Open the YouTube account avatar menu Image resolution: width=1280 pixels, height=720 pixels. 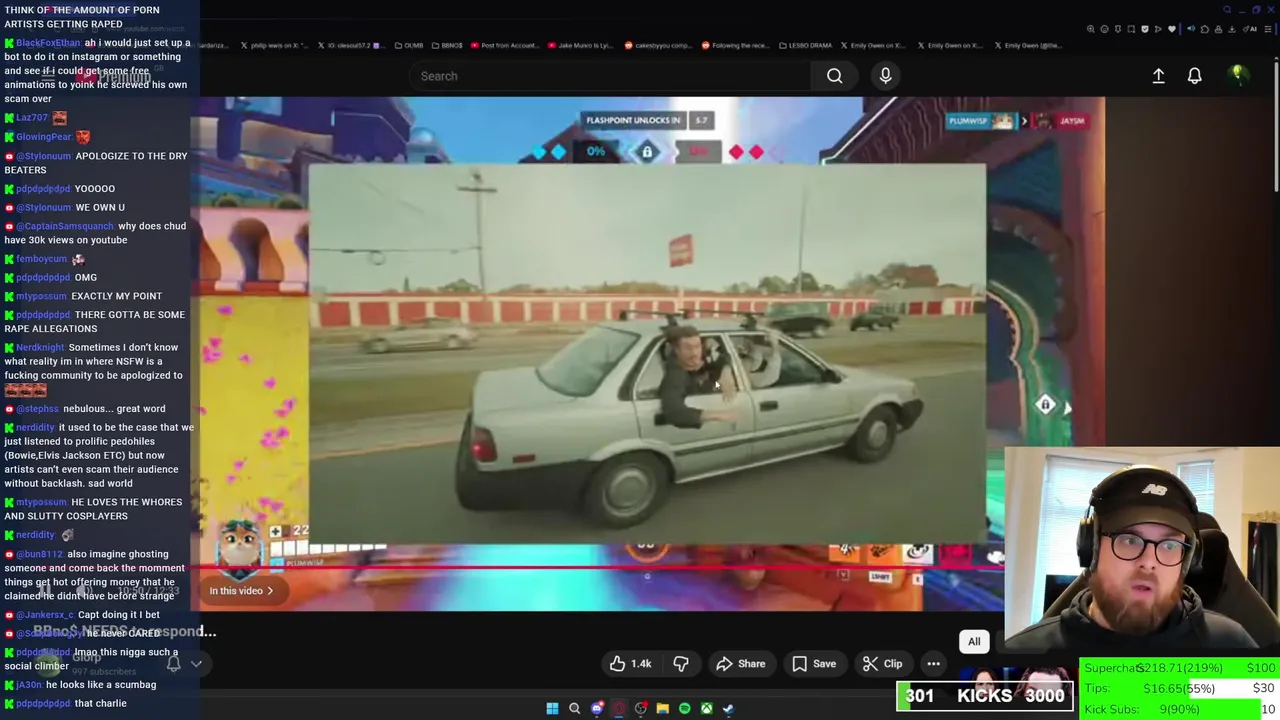pyautogui.click(x=1237, y=75)
